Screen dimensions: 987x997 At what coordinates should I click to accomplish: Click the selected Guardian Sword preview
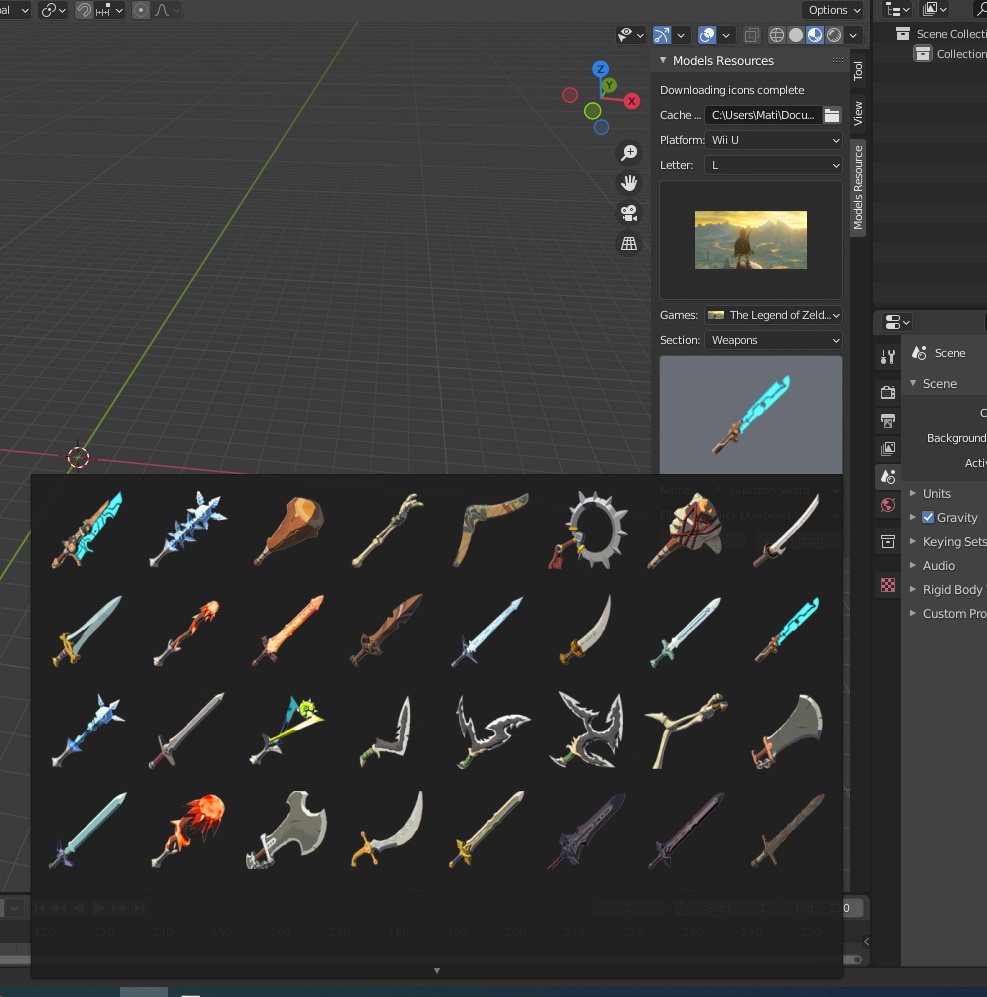[x=751, y=415]
